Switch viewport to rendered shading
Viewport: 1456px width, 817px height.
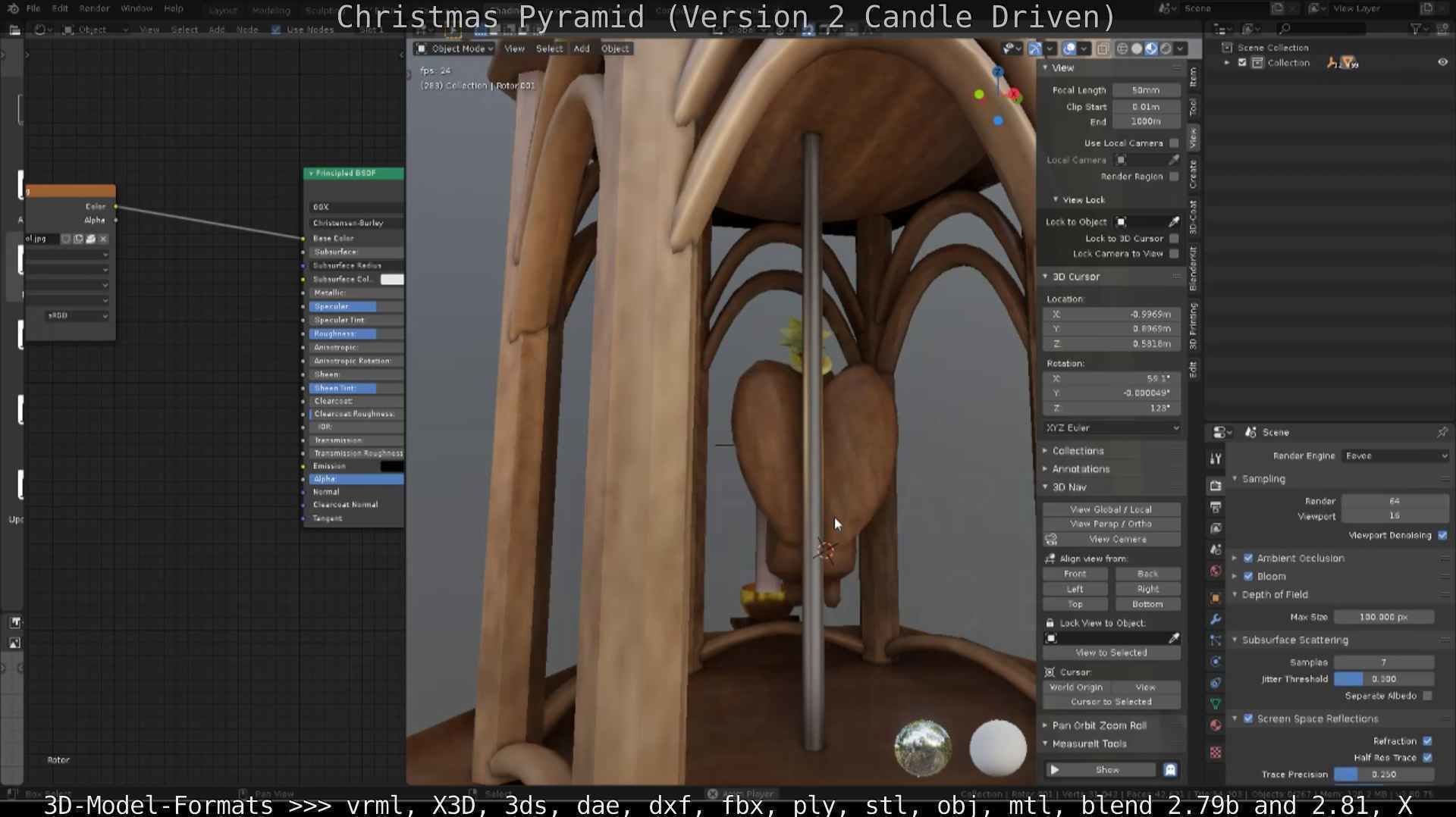point(1166,49)
